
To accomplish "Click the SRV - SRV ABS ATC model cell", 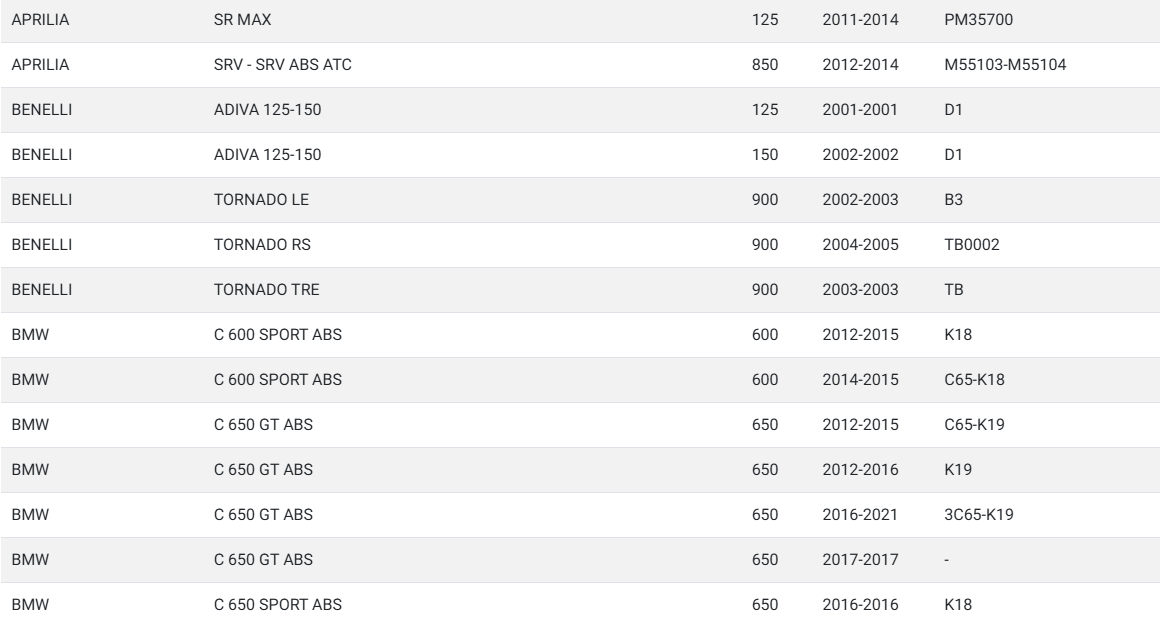I will click(283, 64).
